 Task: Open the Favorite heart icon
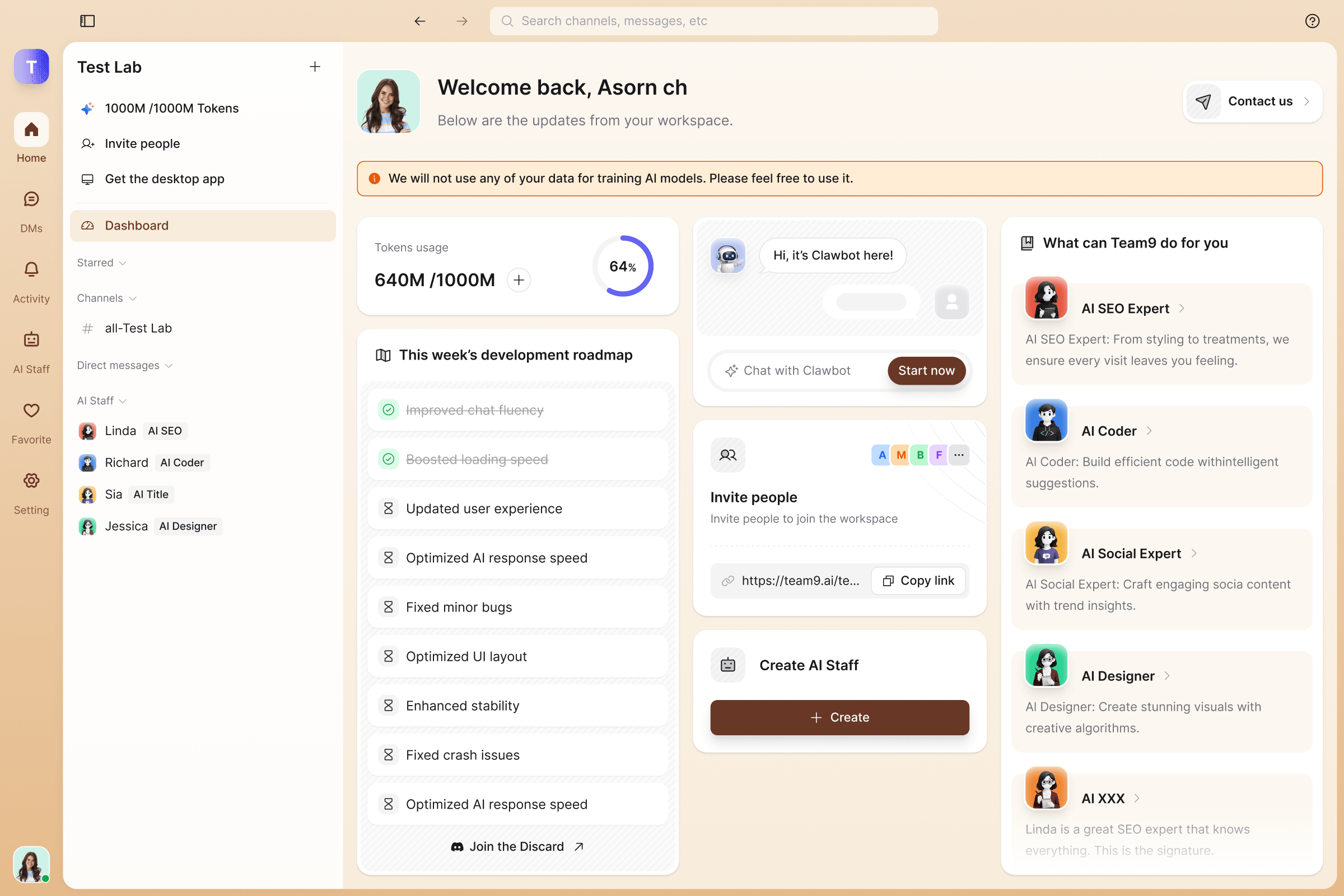point(31,410)
